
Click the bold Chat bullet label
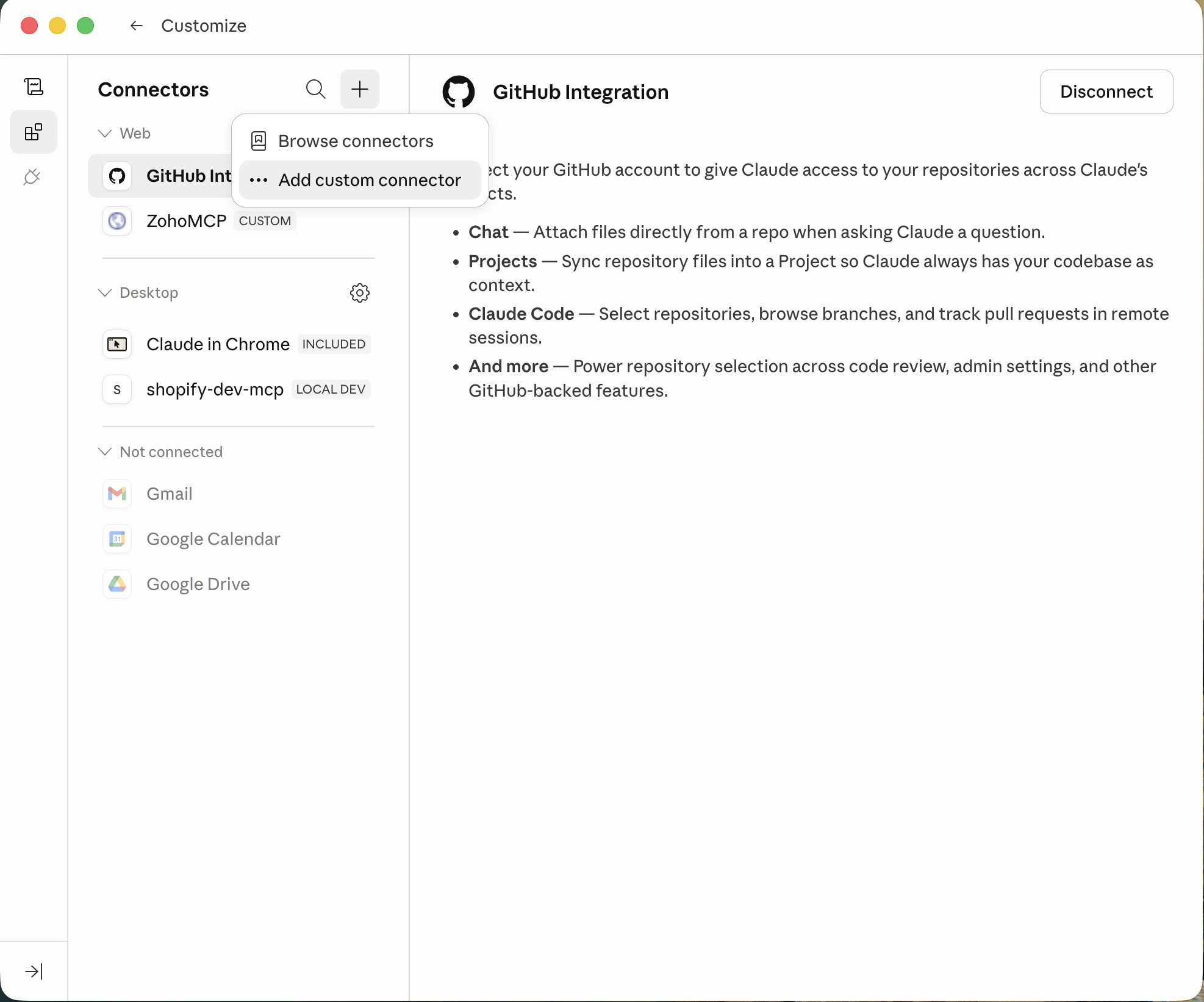pyautogui.click(x=489, y=232)
